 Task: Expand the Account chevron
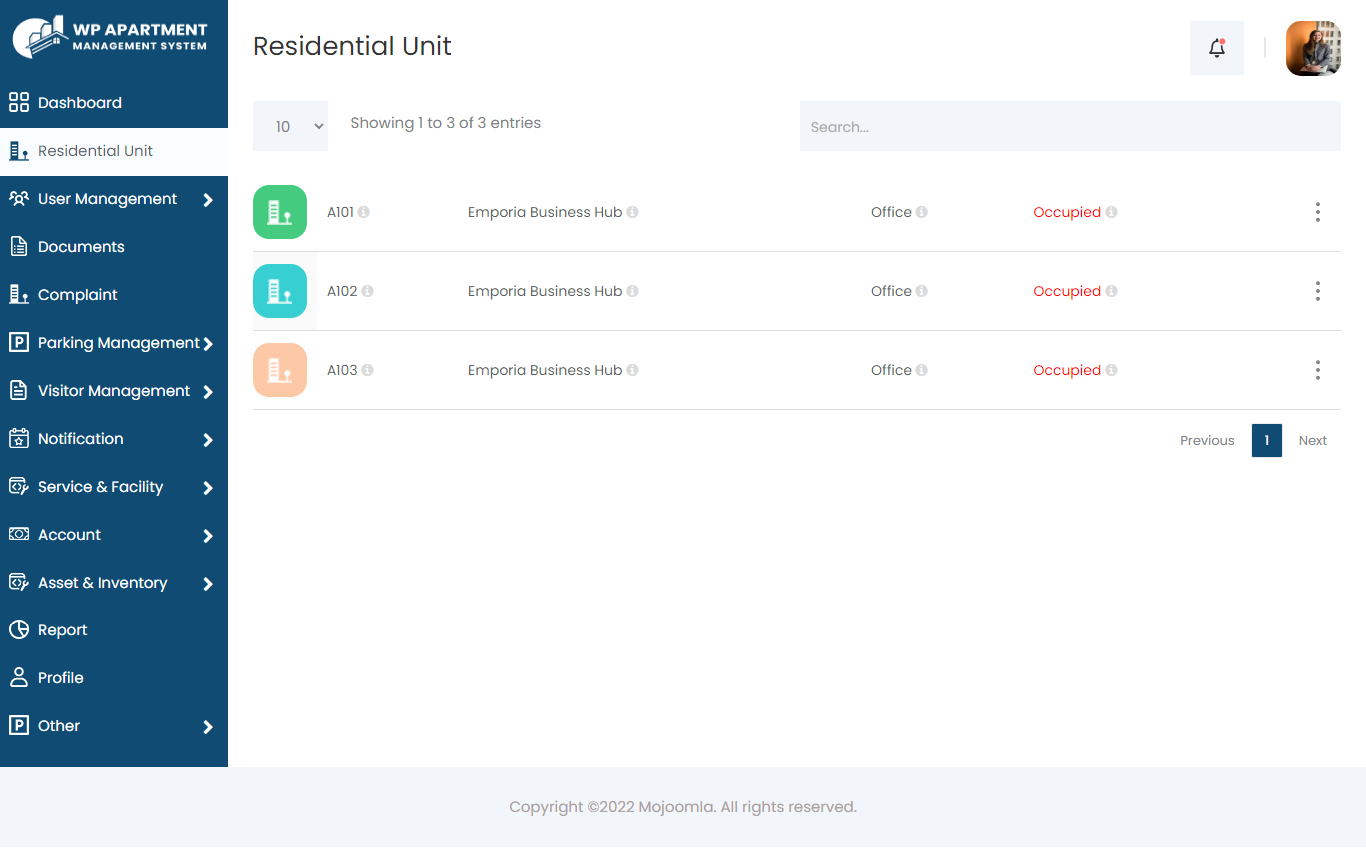click(x=208, y=536)
